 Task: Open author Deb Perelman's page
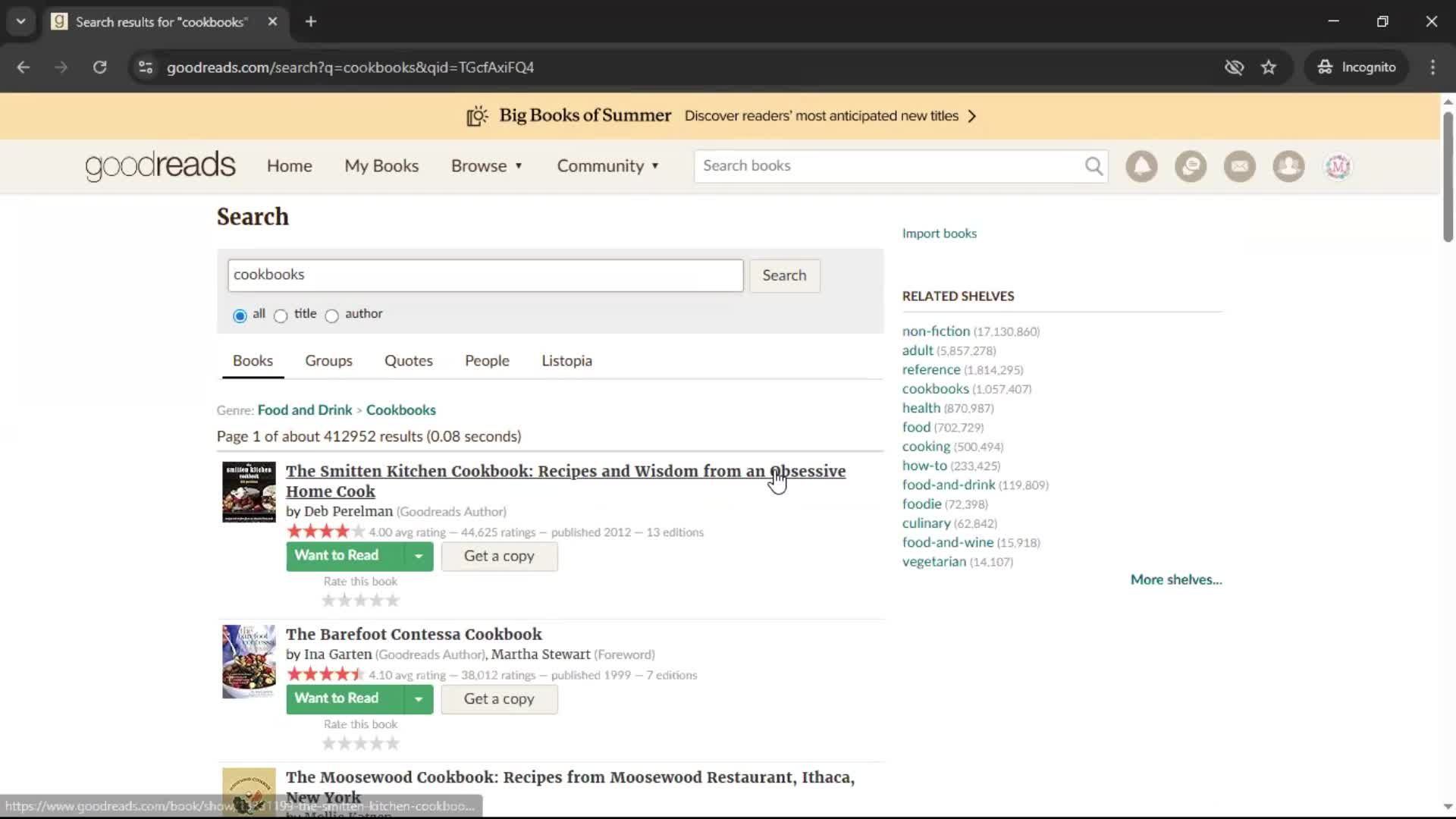tap(348, 512)
